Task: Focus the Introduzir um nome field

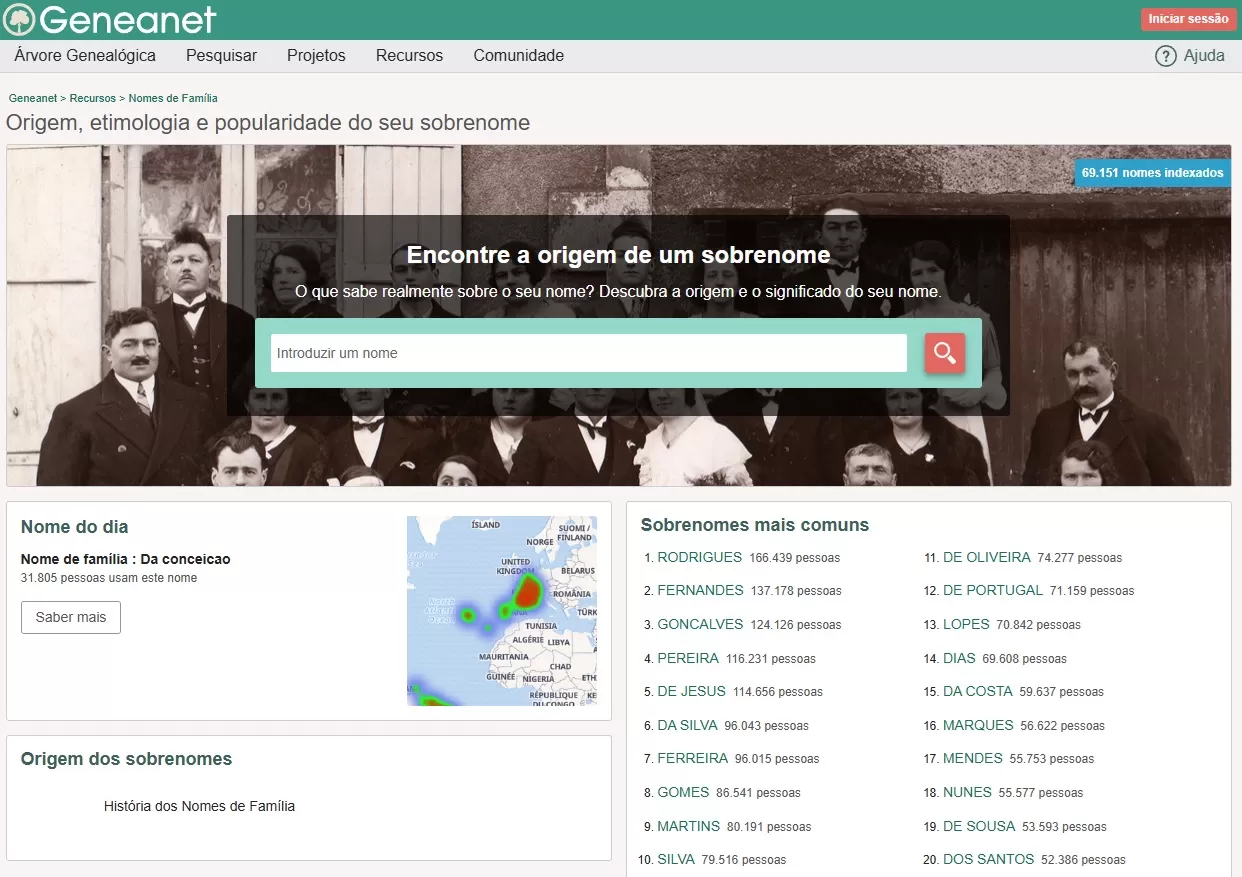Action: (589, 353)
